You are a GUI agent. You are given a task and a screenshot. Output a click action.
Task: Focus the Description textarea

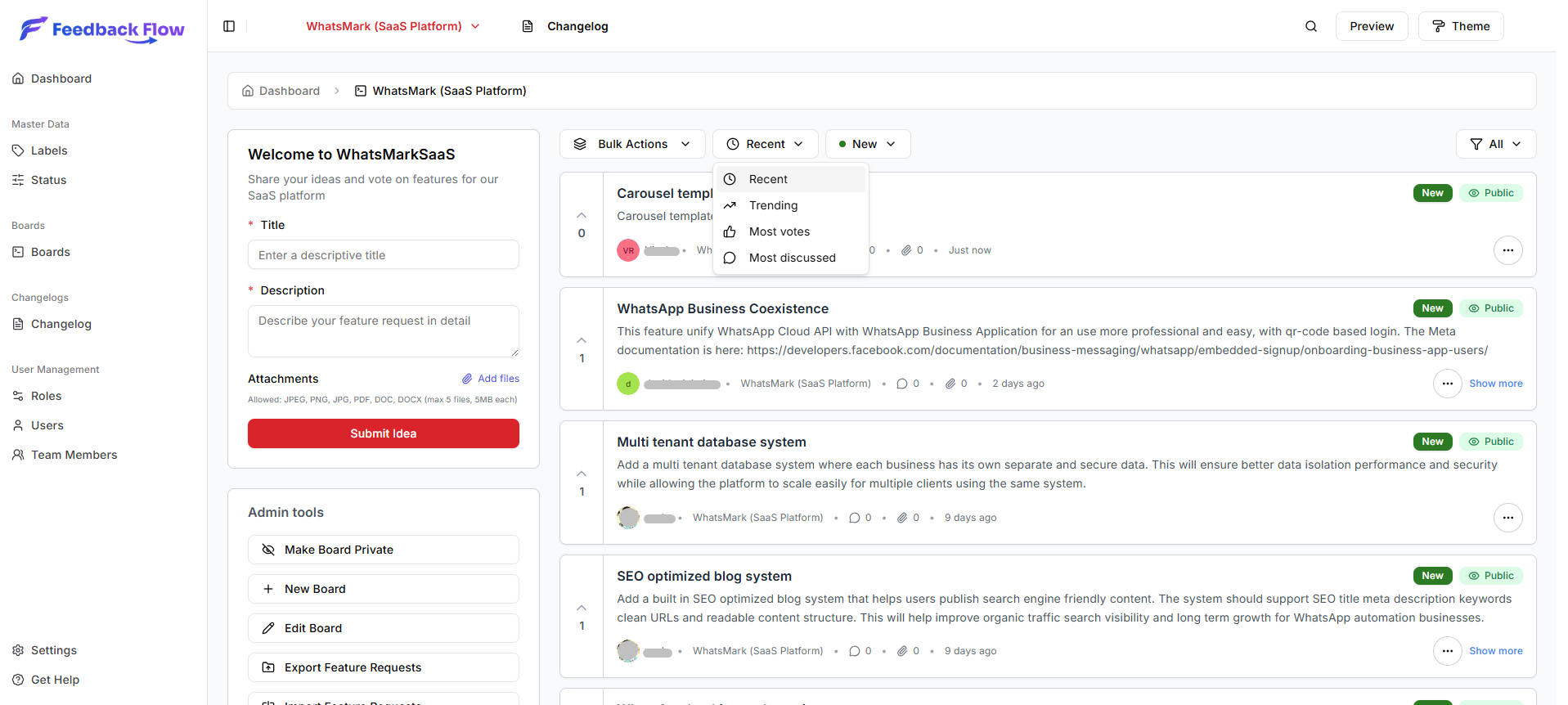point(384,331)
